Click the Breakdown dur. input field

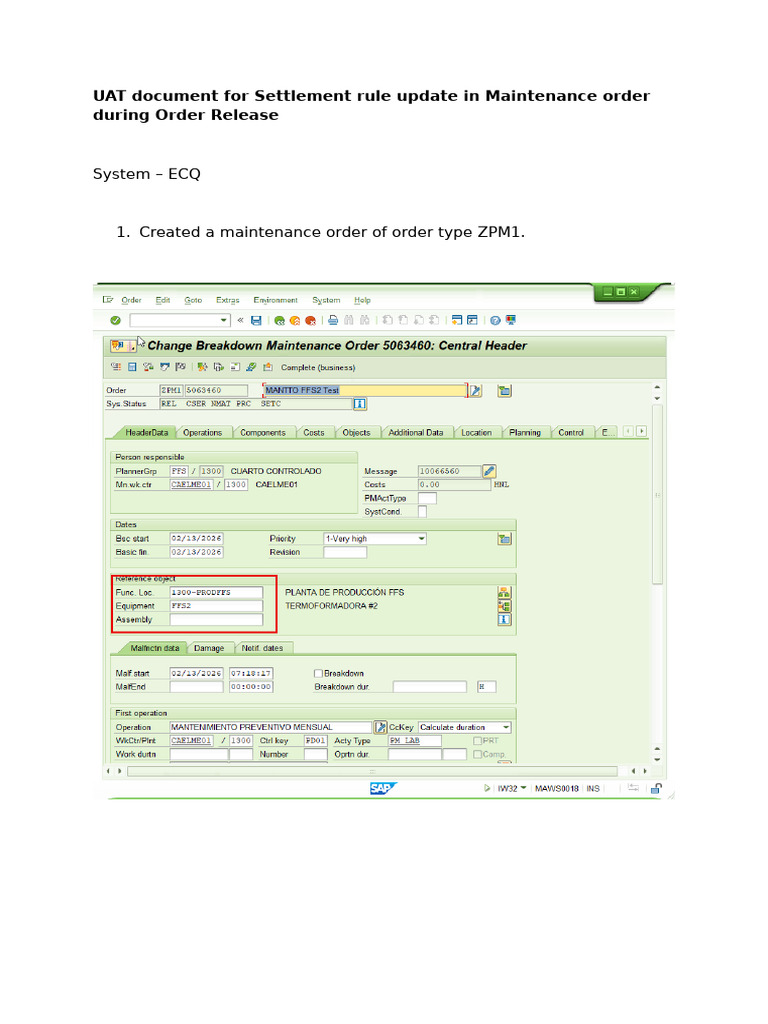tap(430, 687)
